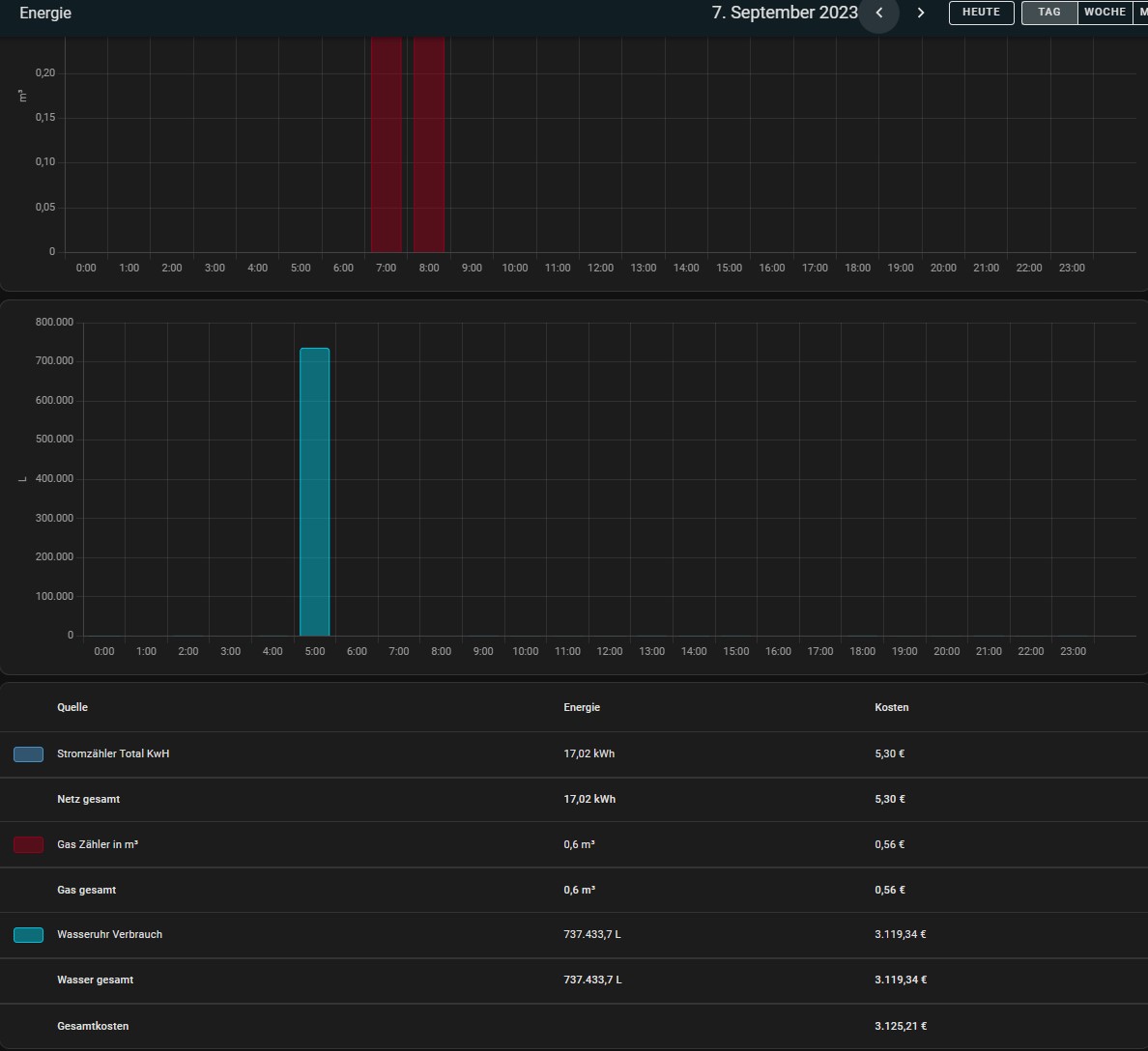This screenshot has width=1148, height=1051.
Task: Click the Gesamtkosten total row
Action: [x=93, y=1026]
